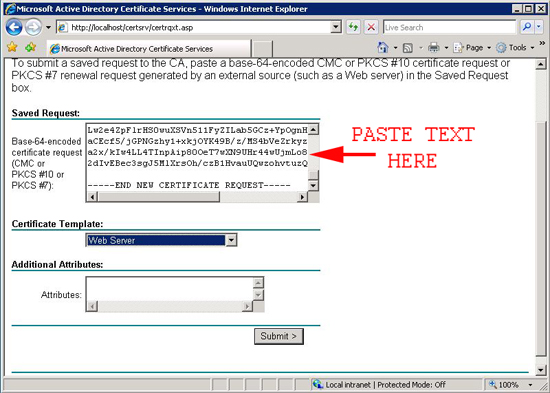Click Local intranet security zone status
The image size is (550, 393).
click(379, 385)
